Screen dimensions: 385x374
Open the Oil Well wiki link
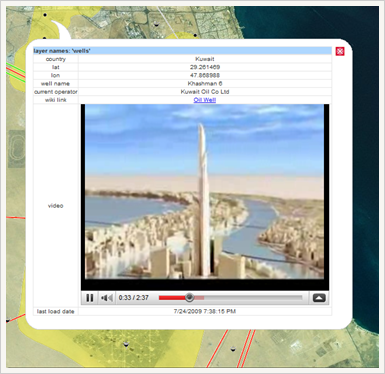pyautogui.click(x=205, y=100)
